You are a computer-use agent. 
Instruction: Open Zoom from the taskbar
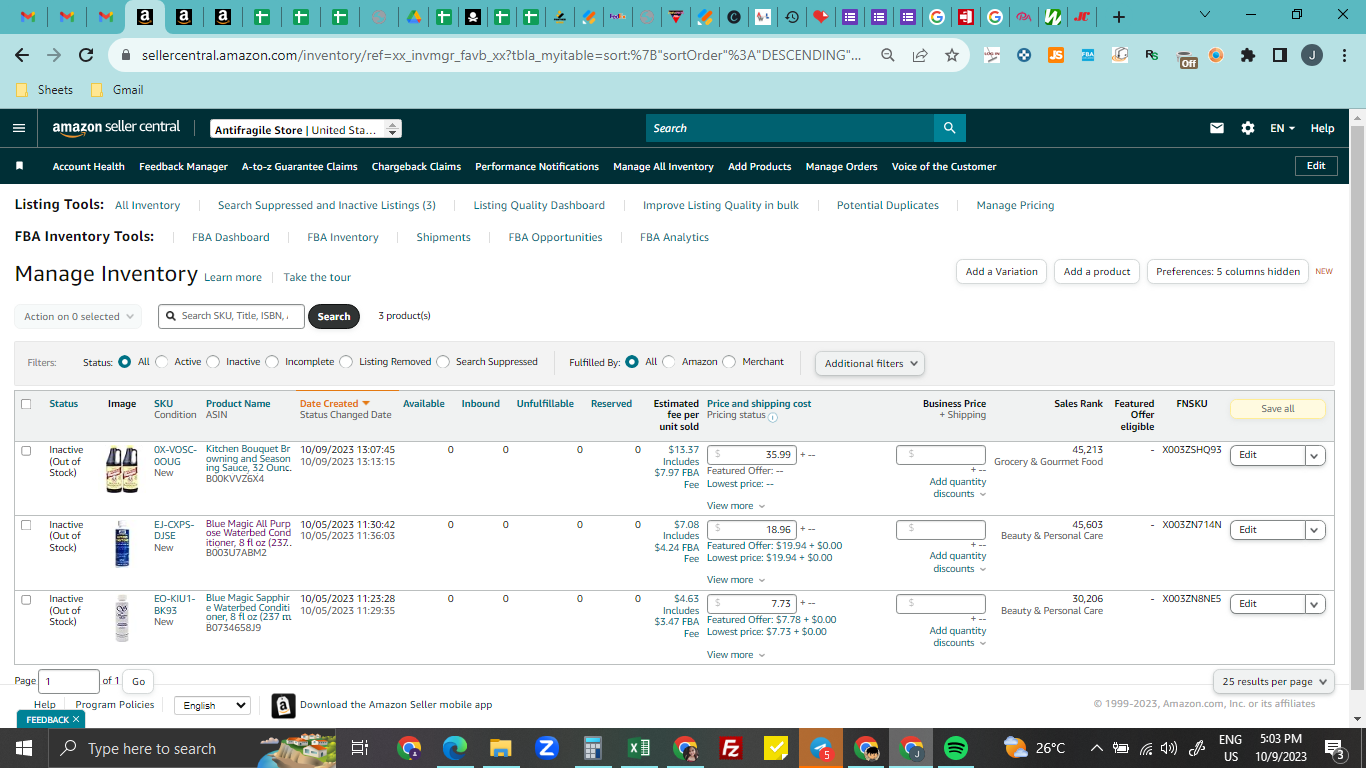tap(546, 748)
